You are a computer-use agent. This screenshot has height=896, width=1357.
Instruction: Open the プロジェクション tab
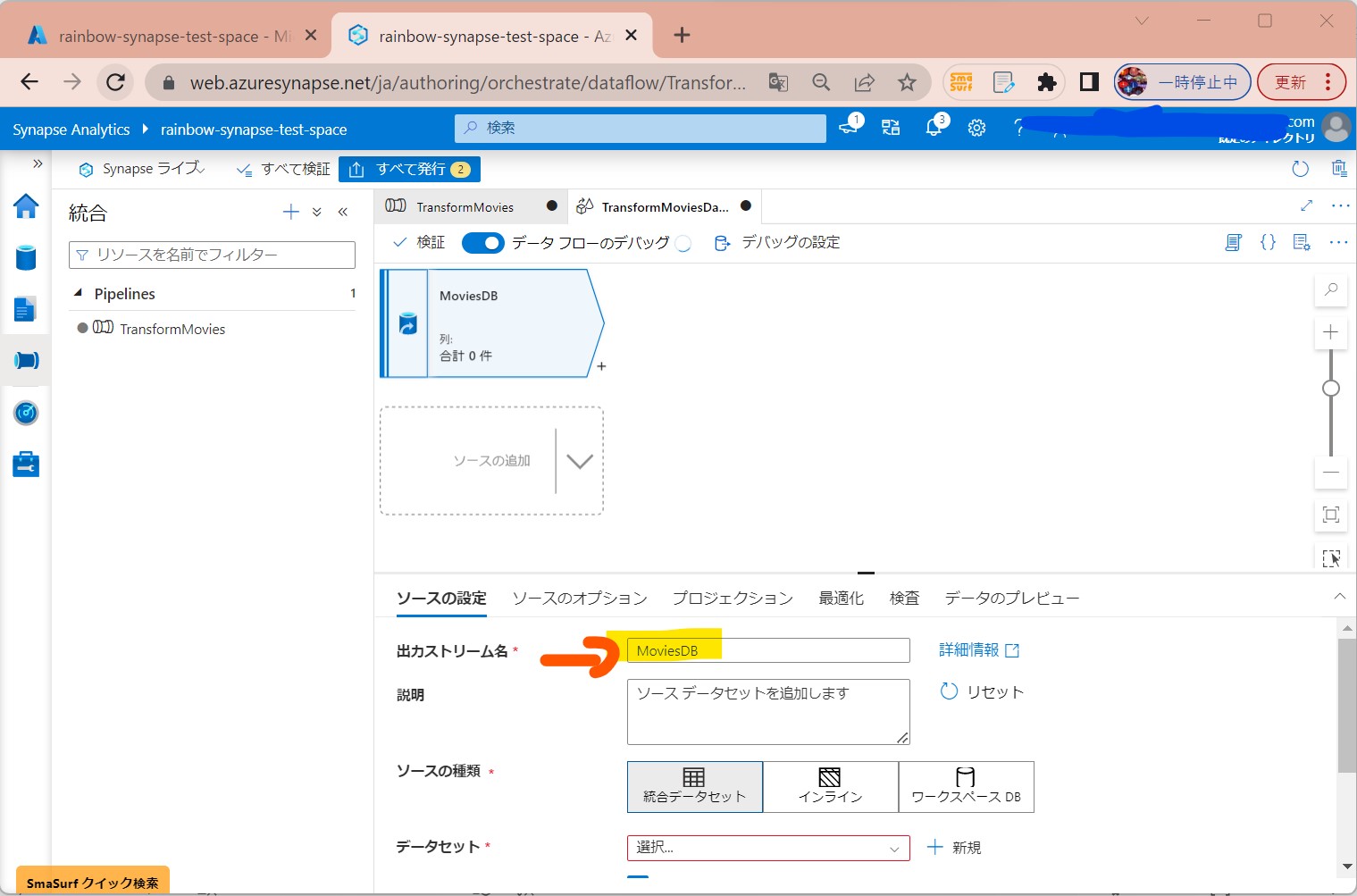click(733, 599)
